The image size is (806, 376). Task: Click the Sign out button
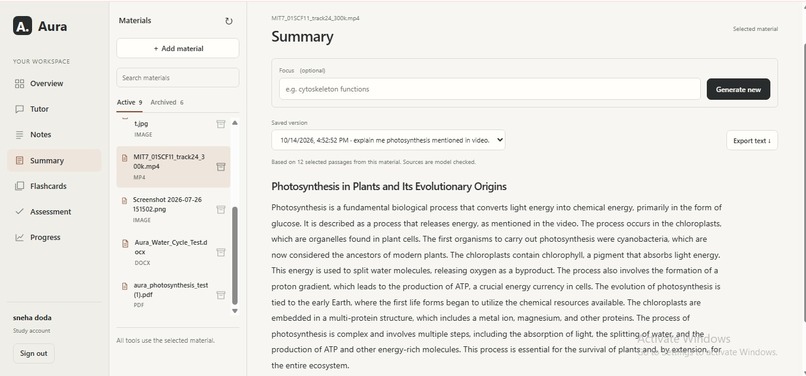click(33, 353)
